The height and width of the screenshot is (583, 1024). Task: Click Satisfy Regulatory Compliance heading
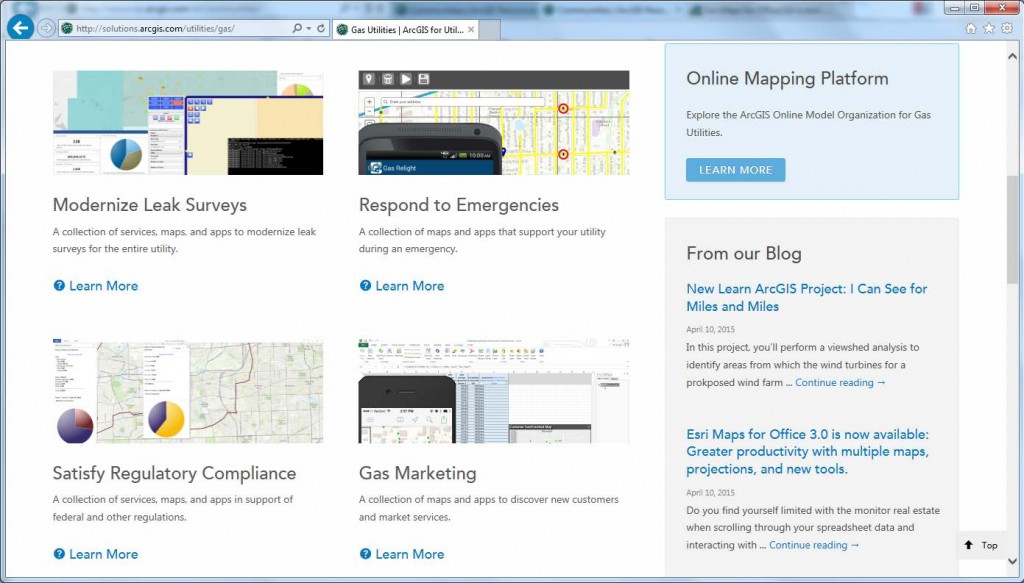pyautogui.click(x=174, y=473)
